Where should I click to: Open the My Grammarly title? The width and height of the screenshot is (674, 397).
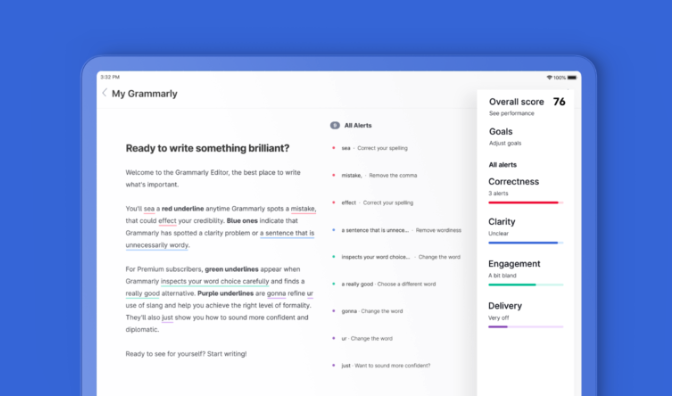(x=144, y=94)
